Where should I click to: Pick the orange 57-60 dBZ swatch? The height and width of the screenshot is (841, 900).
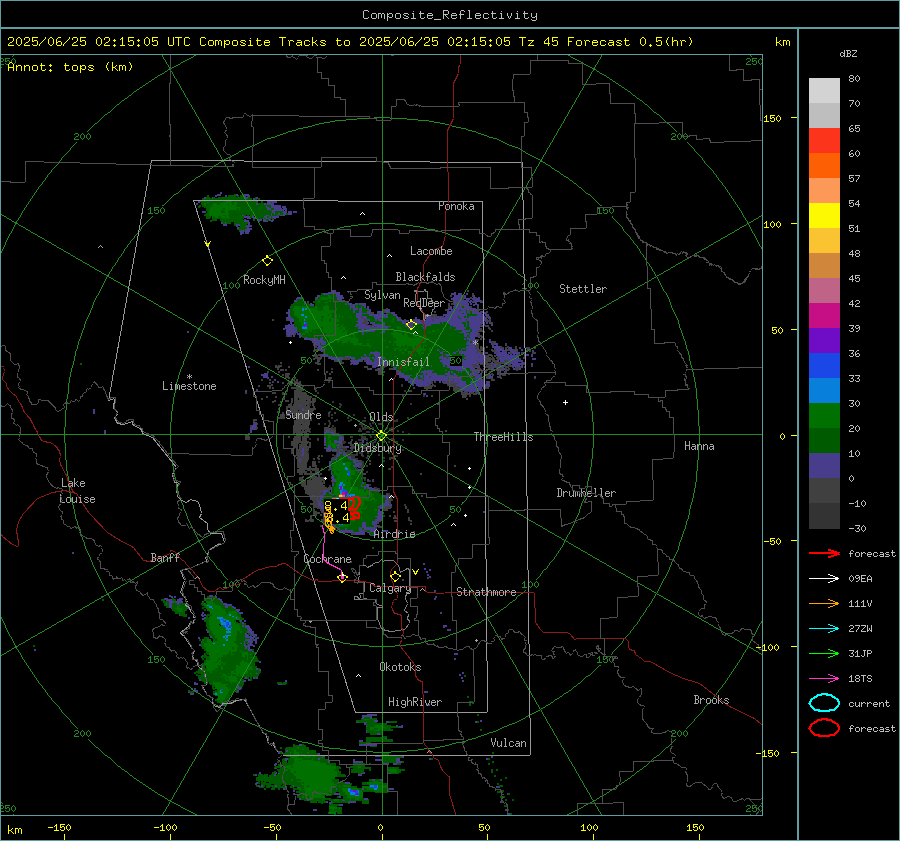click(x=824, y=166)
